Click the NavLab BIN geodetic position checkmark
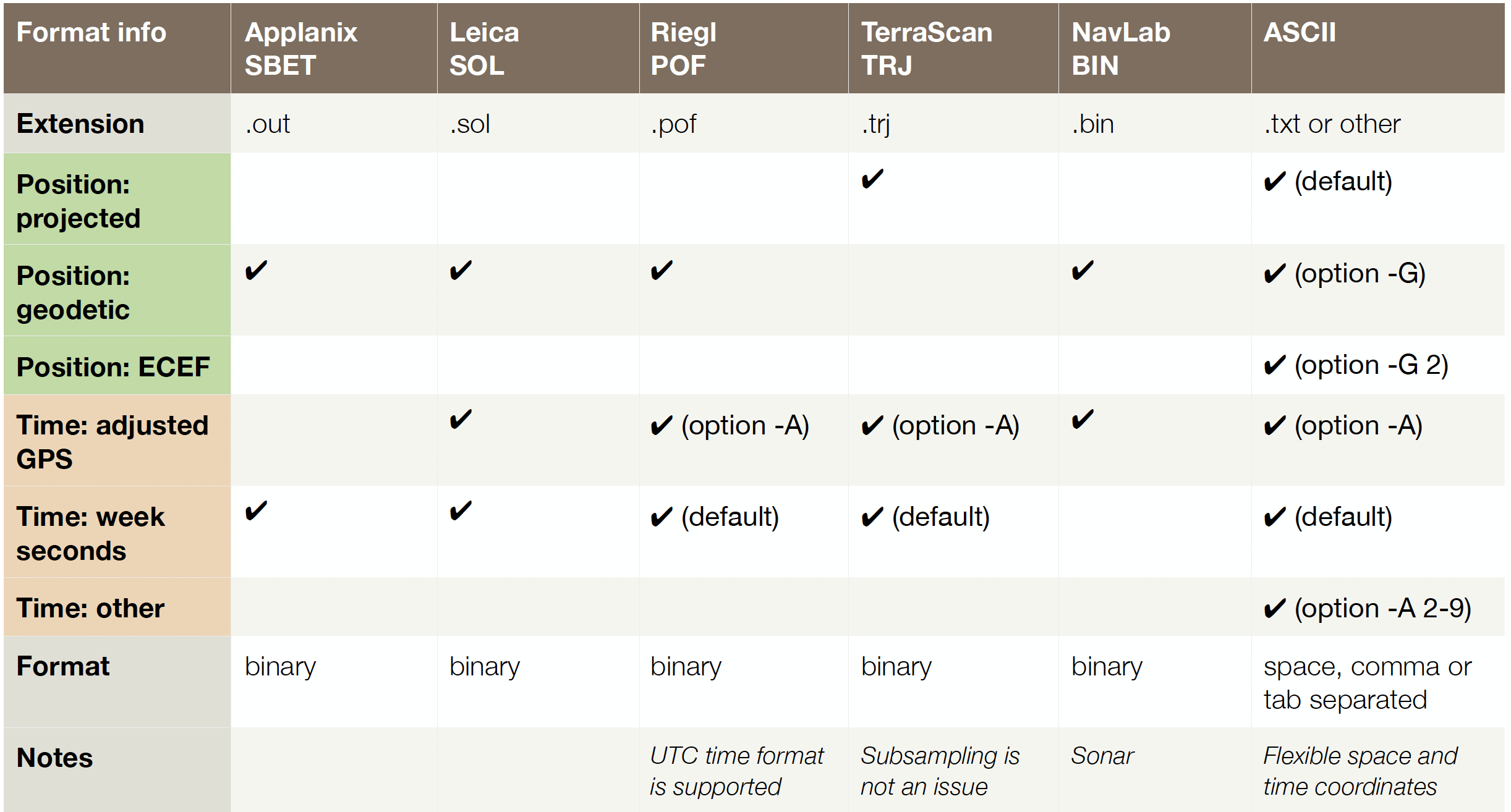The height and width of the screenshot is (812, 1511). [x=1083, y=271]
